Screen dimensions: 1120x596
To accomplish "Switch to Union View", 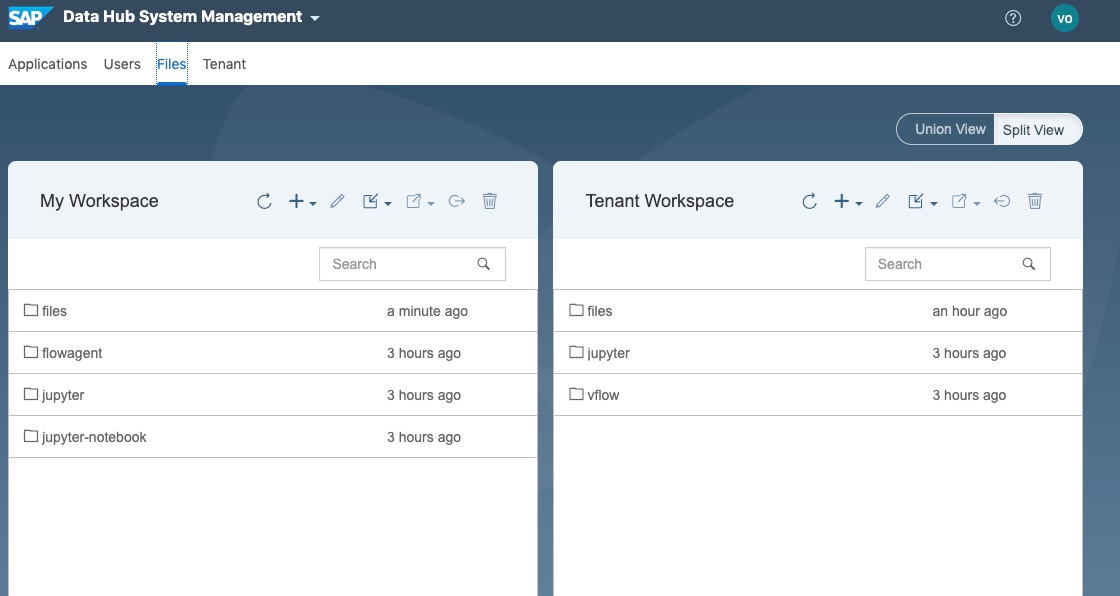I will [x=949, y=129].
